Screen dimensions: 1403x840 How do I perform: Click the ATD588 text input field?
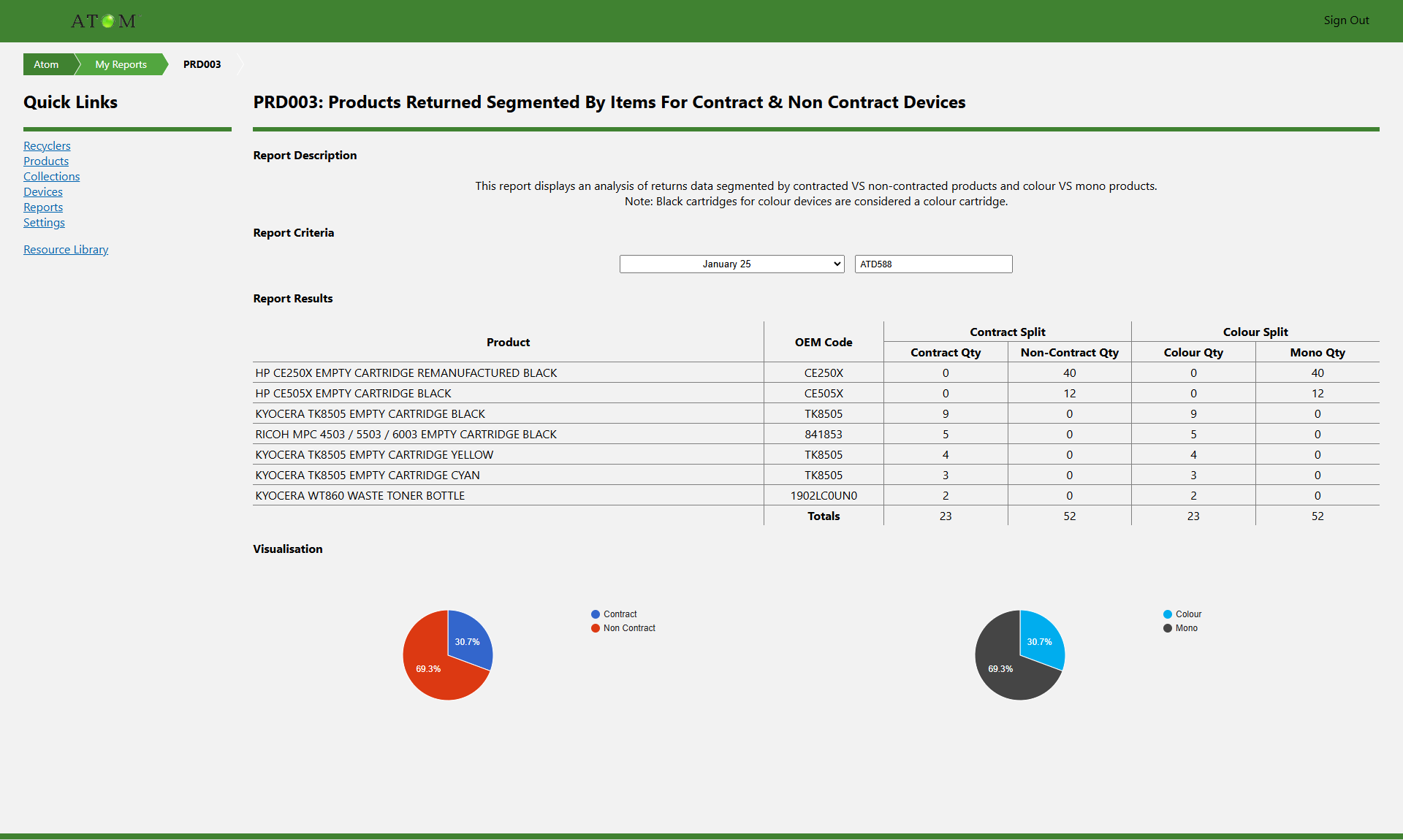933,264
